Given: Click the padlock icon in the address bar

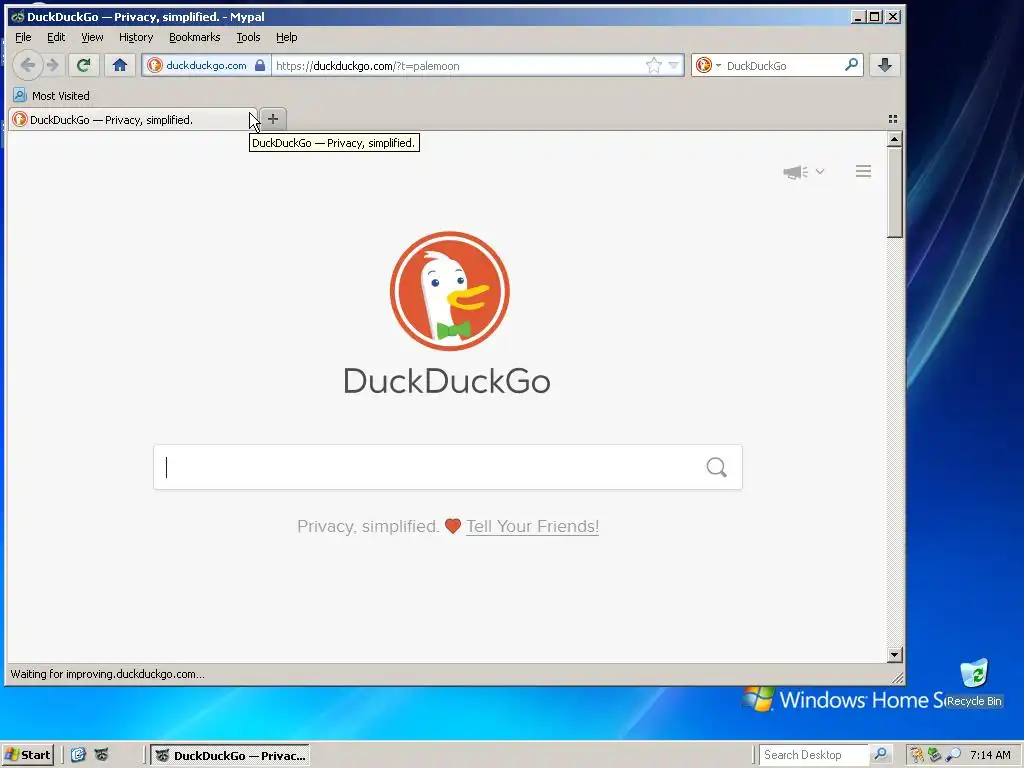Looking at the screenshot, I should pos(260,65).
